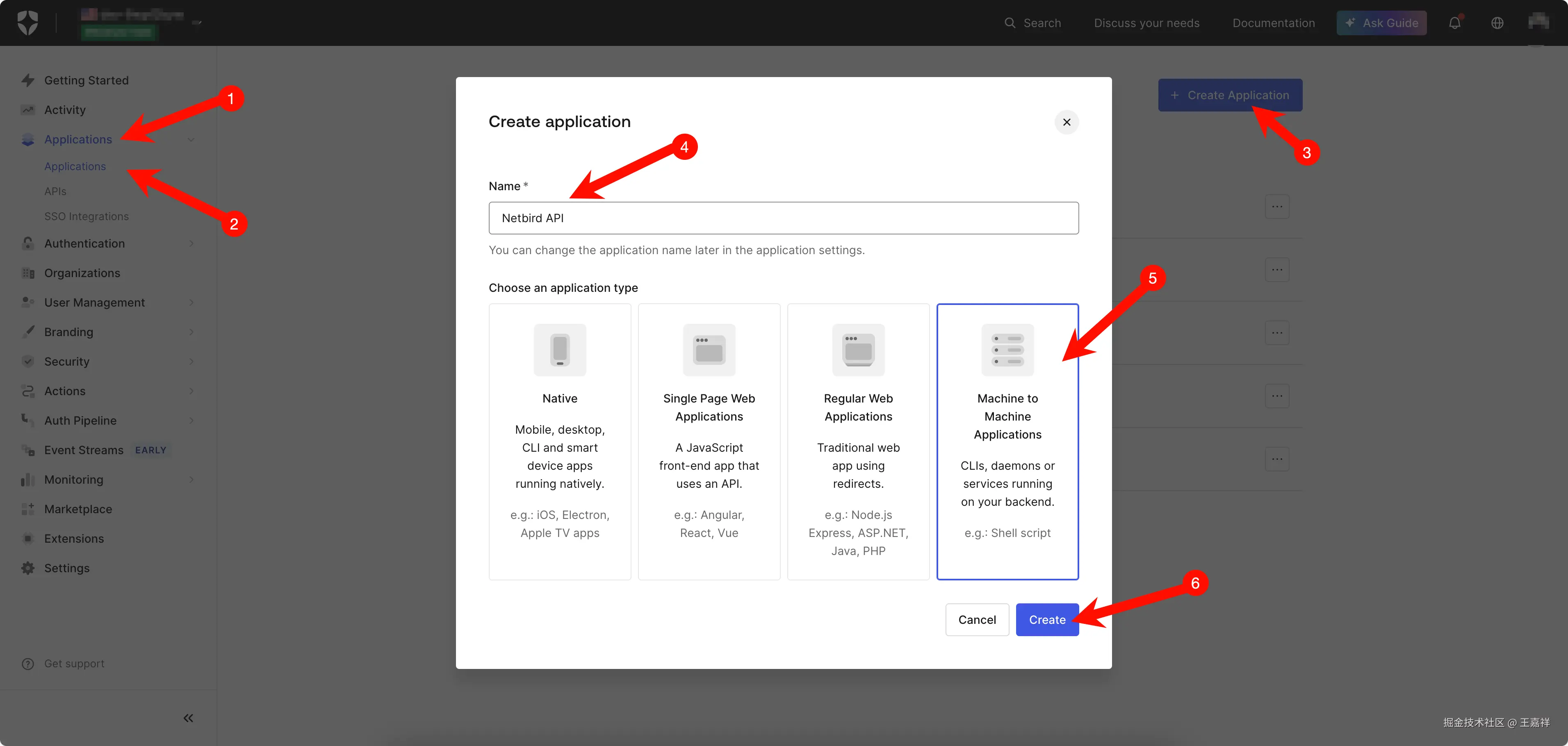Close the Create application dialog

(1067, 122)
